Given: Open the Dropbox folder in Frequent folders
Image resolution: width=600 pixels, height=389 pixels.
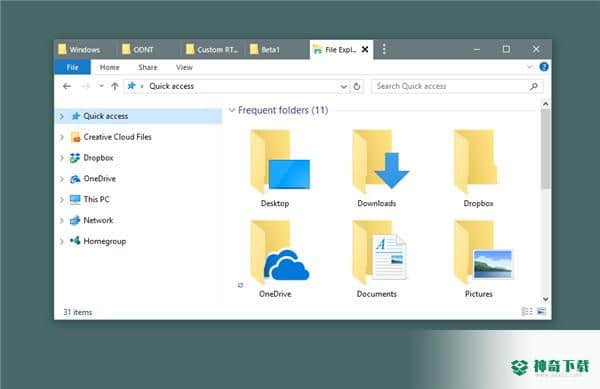Looking at the screenshot, I should [x=476, y=161].
